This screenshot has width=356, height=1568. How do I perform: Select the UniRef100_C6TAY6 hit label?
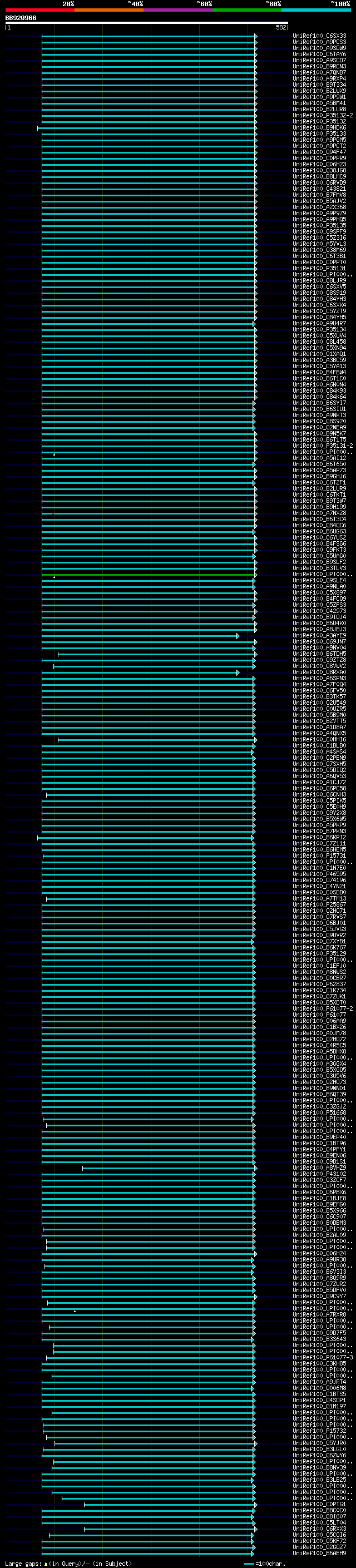point(319,54)
